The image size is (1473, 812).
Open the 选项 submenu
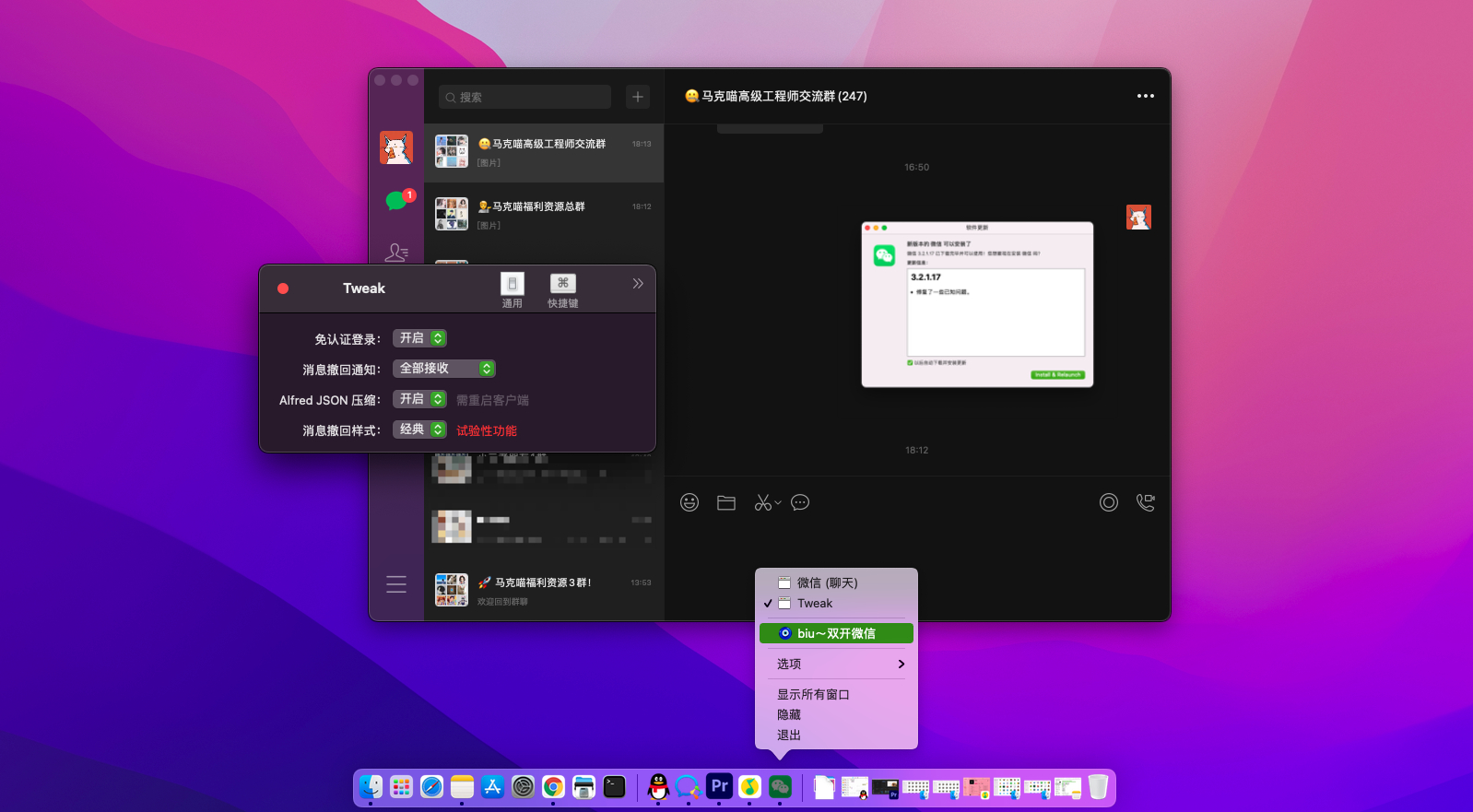(x=836, y=664)
